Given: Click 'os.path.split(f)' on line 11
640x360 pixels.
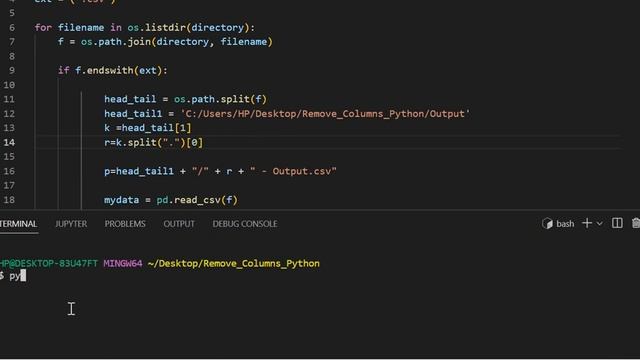Looking at the screenshot, I should 220,99.
